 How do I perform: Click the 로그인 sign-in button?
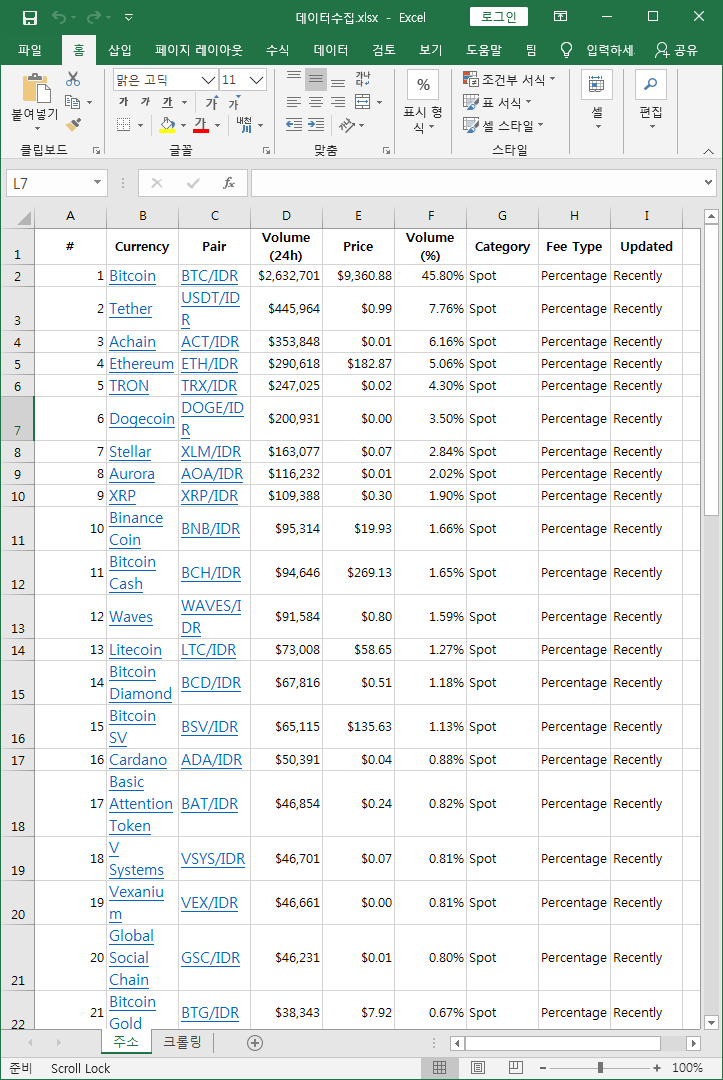coord(498,17)
